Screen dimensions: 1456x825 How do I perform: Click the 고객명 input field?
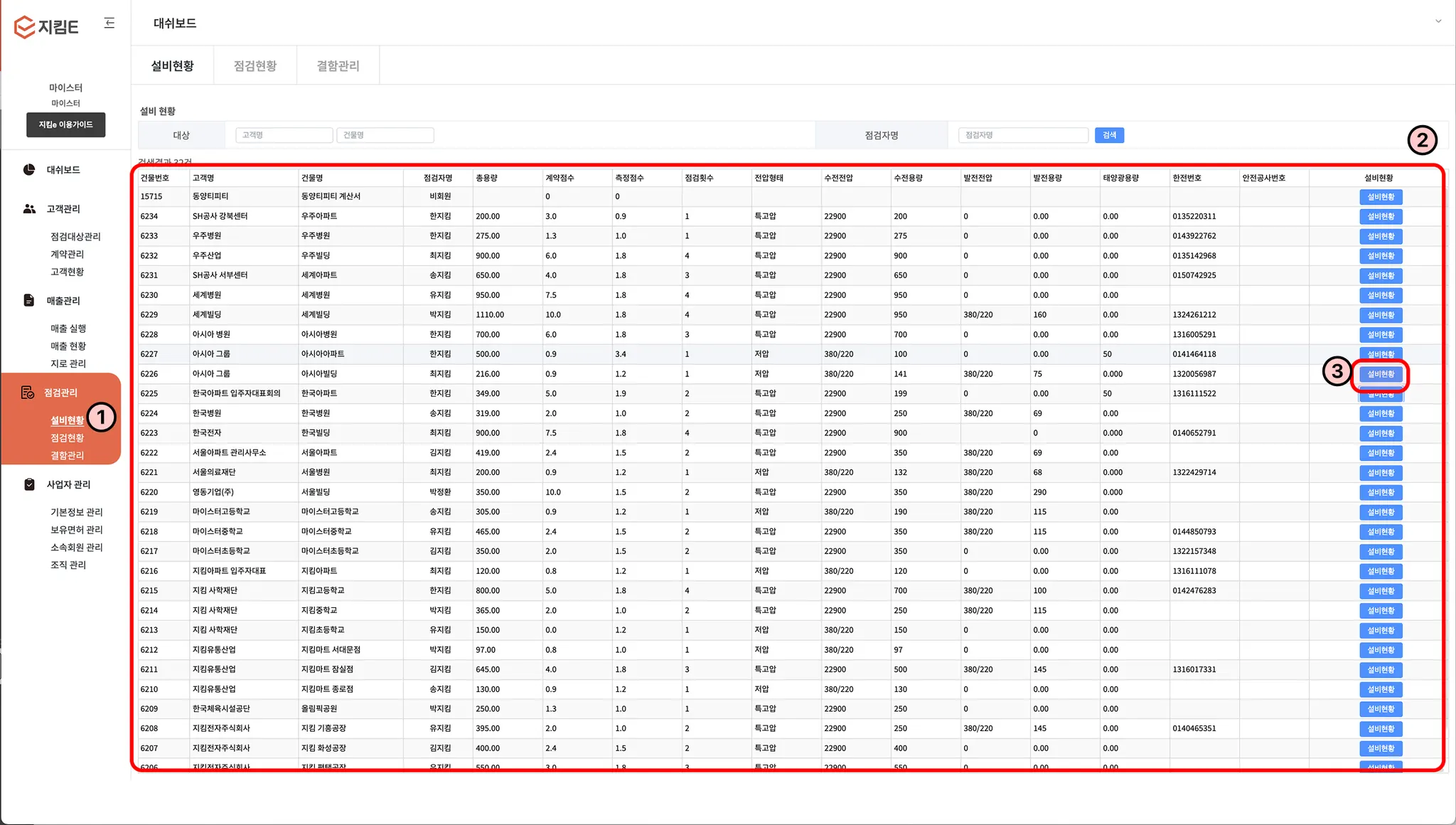[284, 135]
